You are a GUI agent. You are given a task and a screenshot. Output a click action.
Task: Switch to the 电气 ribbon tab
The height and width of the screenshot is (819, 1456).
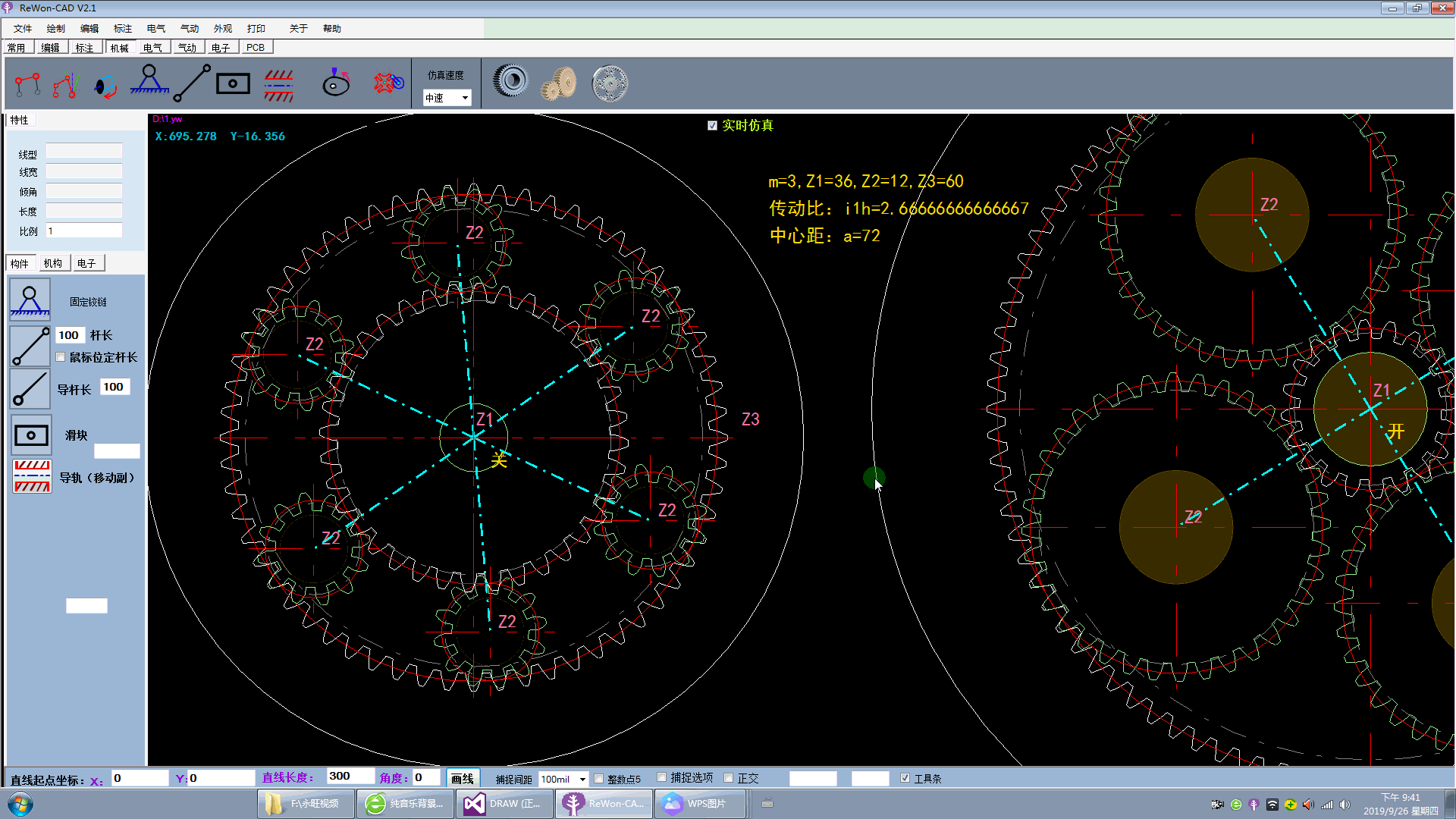tap(152, 47)
